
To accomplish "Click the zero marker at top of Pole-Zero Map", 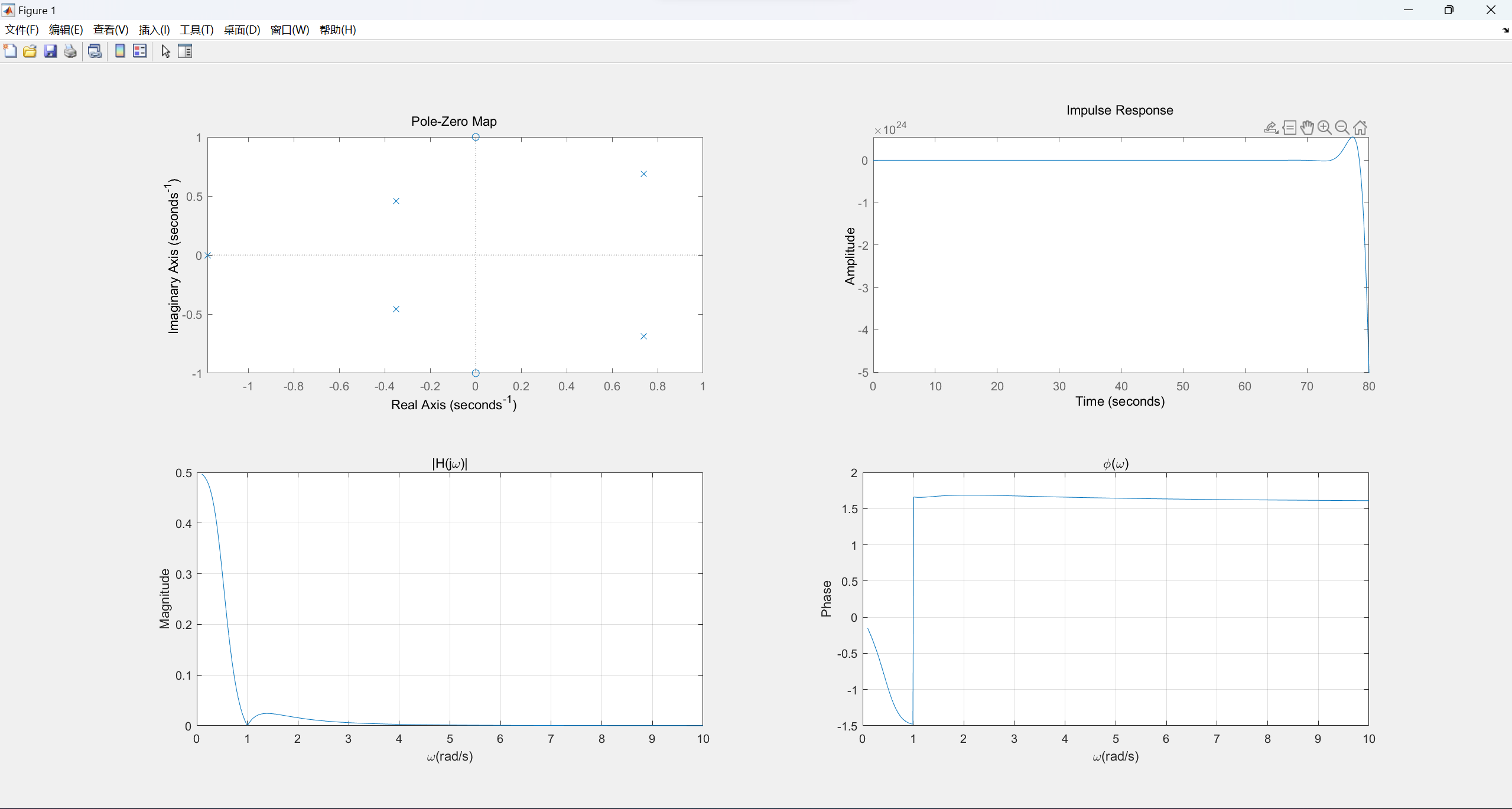I will click(476, 137).
